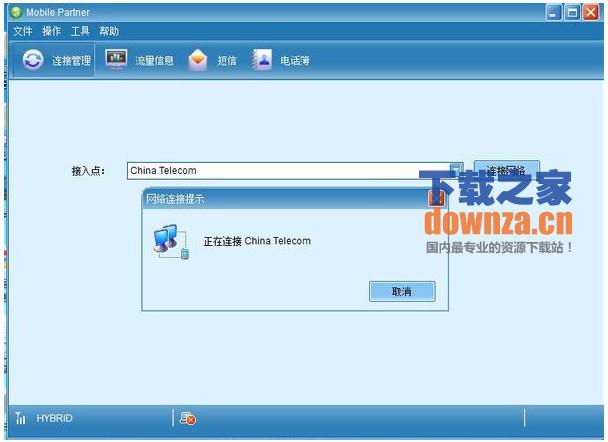Select the 流量信息 toolbar label
The width and height of the screenshot is (608, 442).
tap(155, 60)
